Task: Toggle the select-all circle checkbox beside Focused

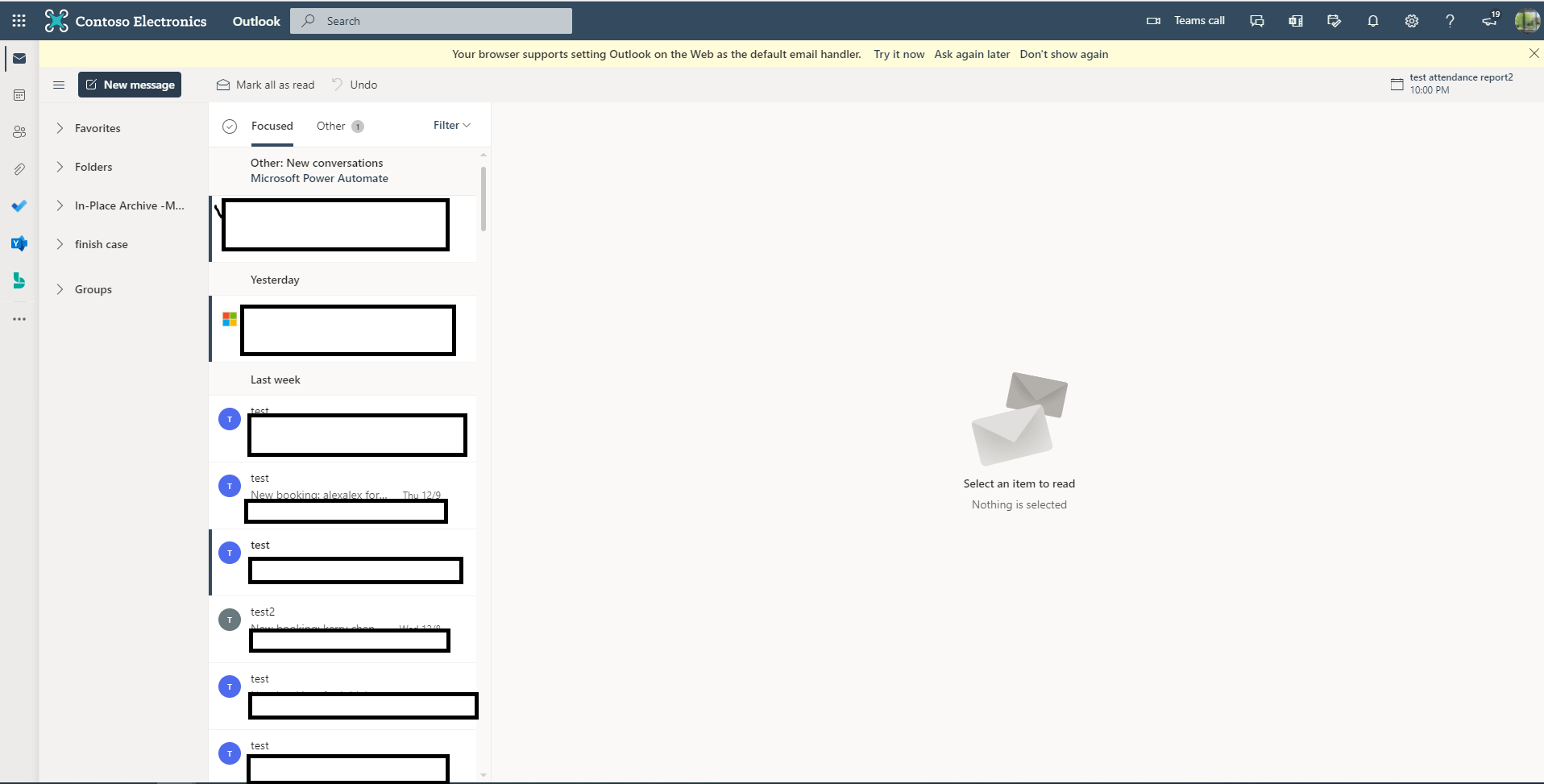Action: point(230,127)
